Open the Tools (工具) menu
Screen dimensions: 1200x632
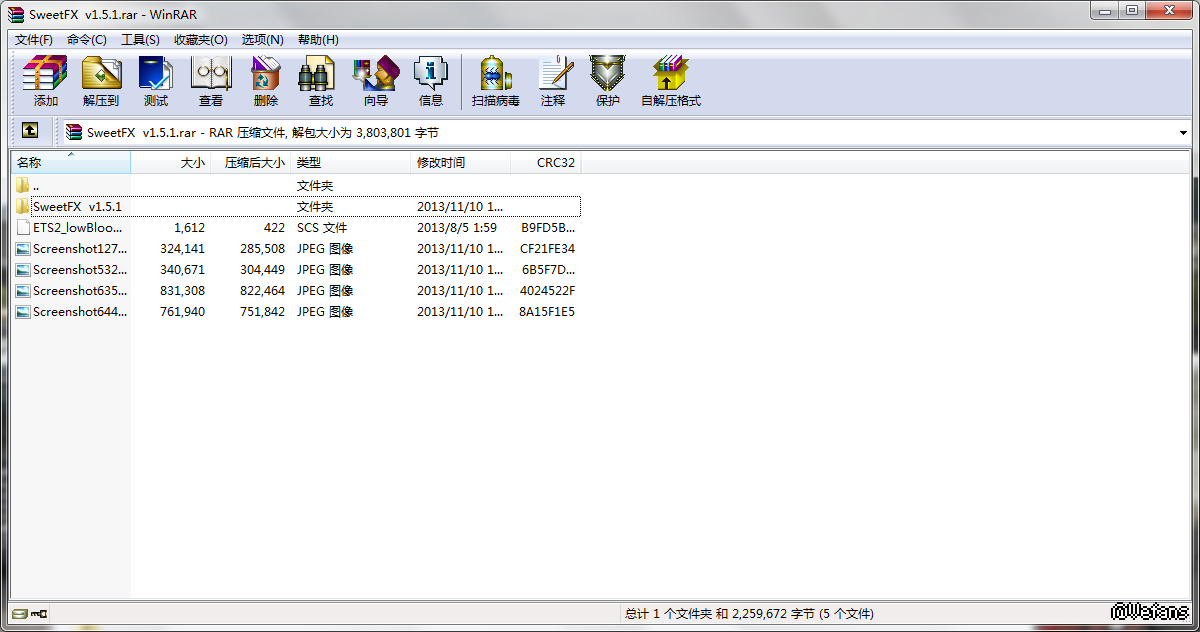pyautogui.click(x=140, y=40)
